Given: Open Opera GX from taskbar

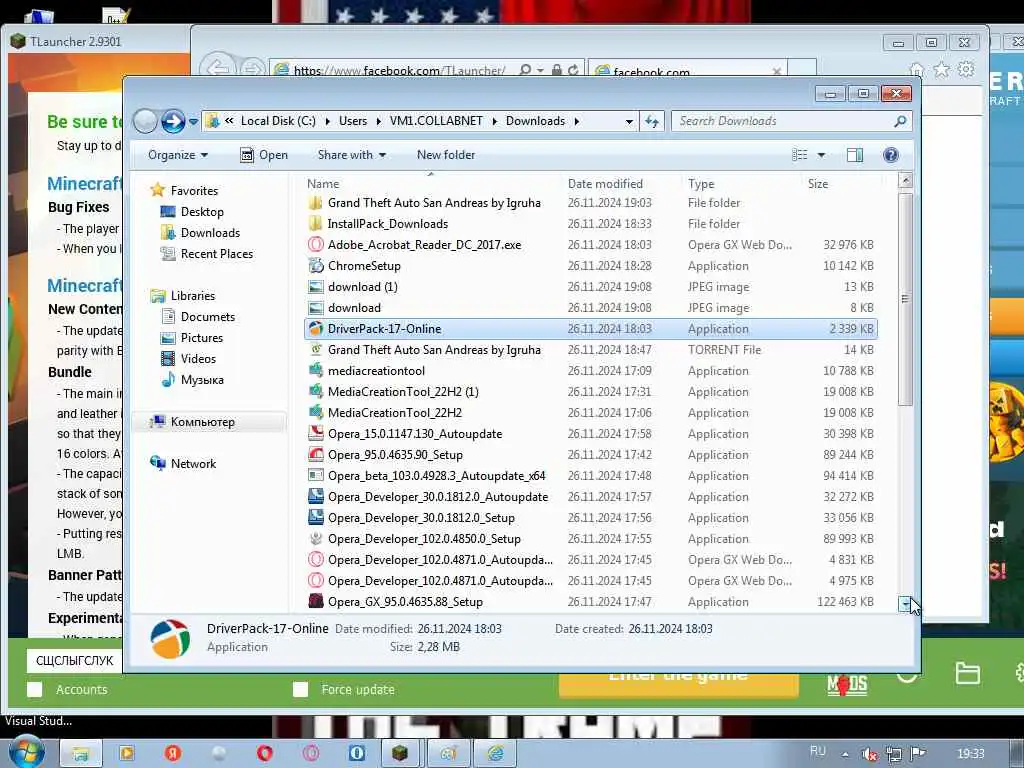Looking at the screenshot, I should tap(311, 753).
